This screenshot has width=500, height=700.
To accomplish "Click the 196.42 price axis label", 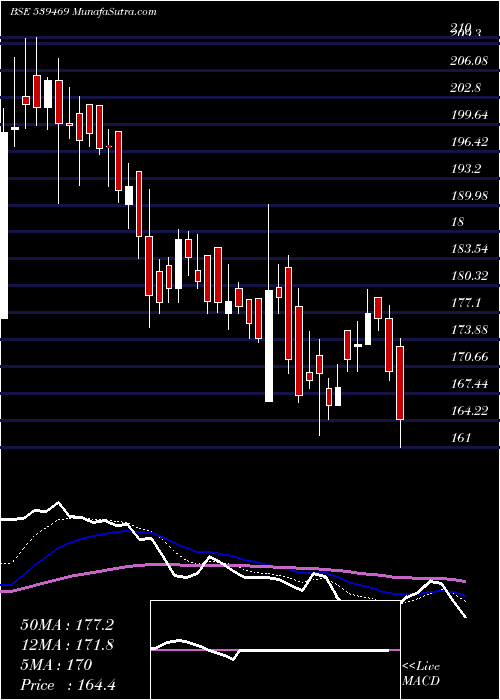I will [x=468, y=142].
